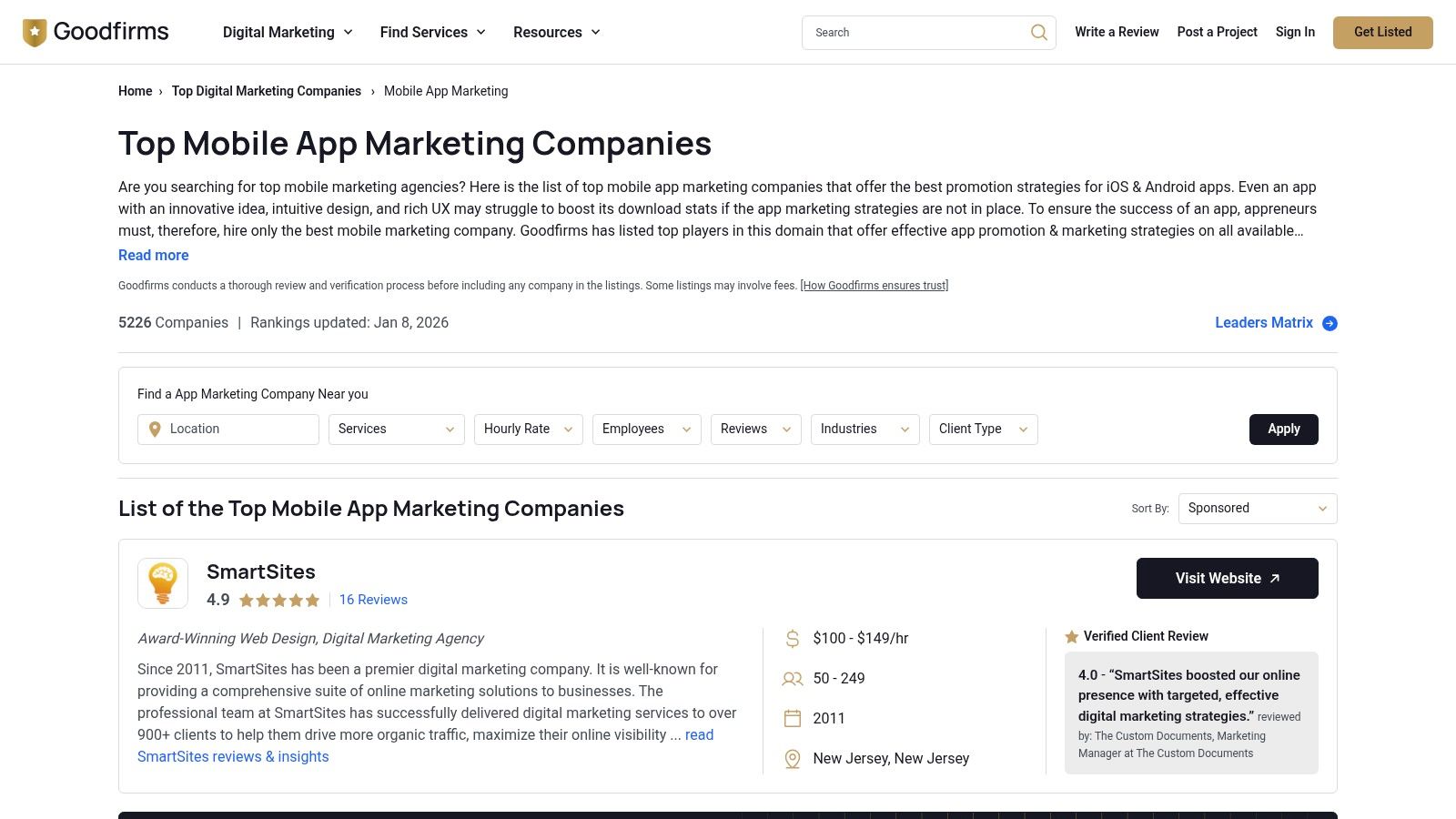
Task: Click the SmartSites lightbulb logo
Action: point(163,583)
